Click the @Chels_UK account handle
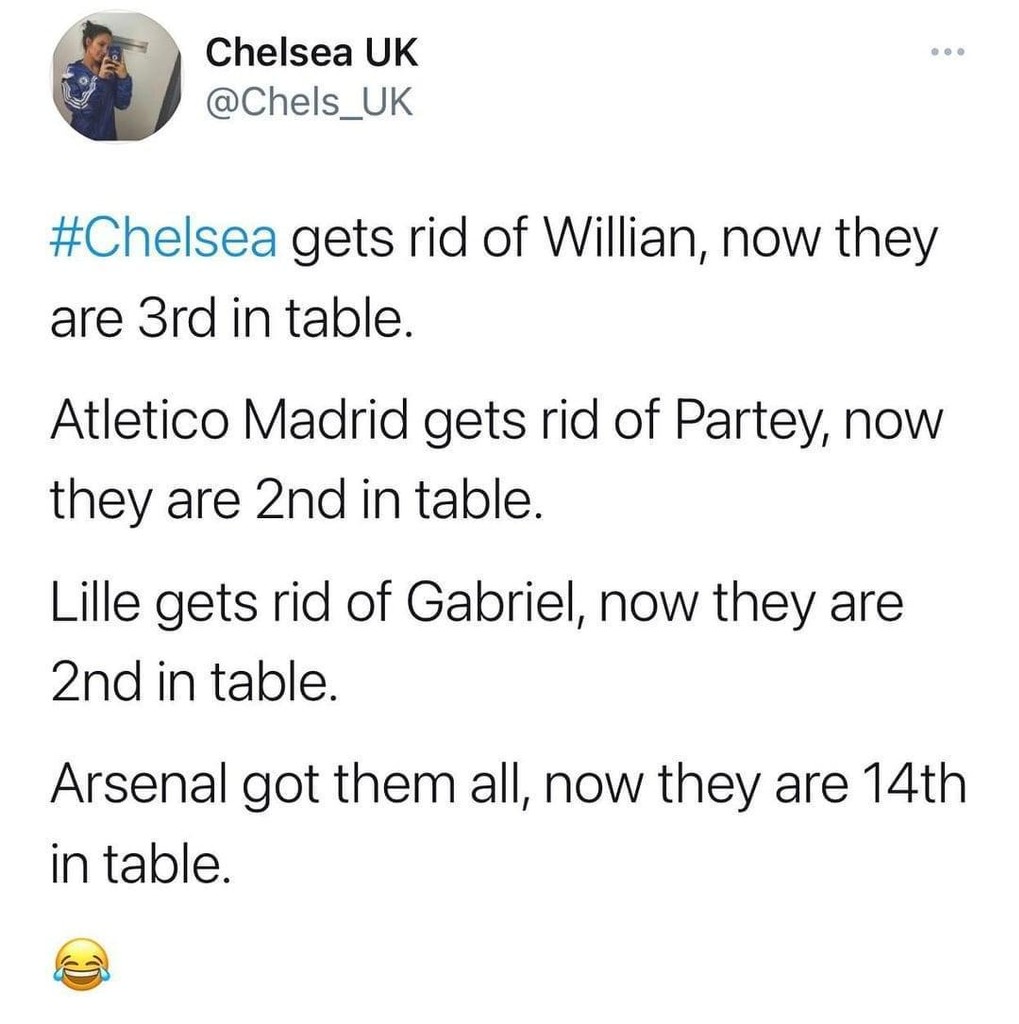Viewport: 1019px width, 1024px height. [309, 101]
